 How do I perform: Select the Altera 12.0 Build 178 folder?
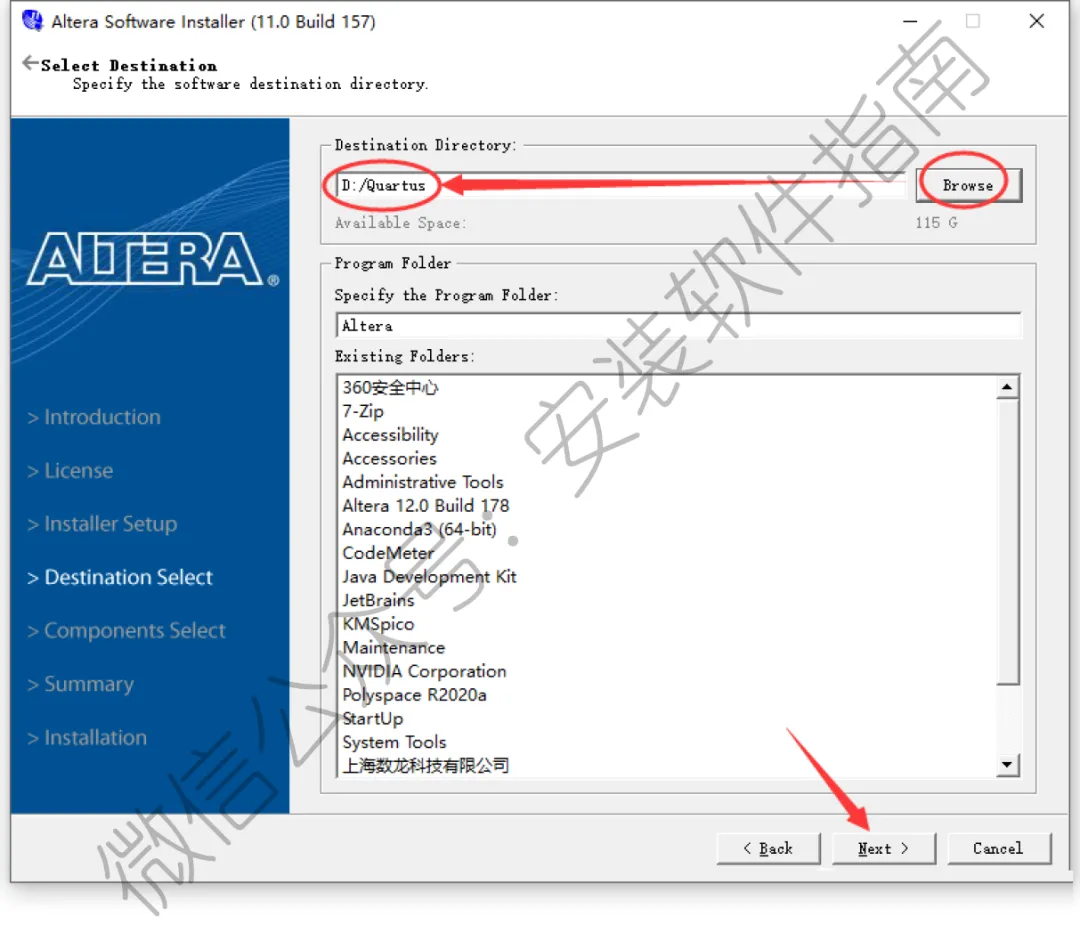click(x=426, y=505)
